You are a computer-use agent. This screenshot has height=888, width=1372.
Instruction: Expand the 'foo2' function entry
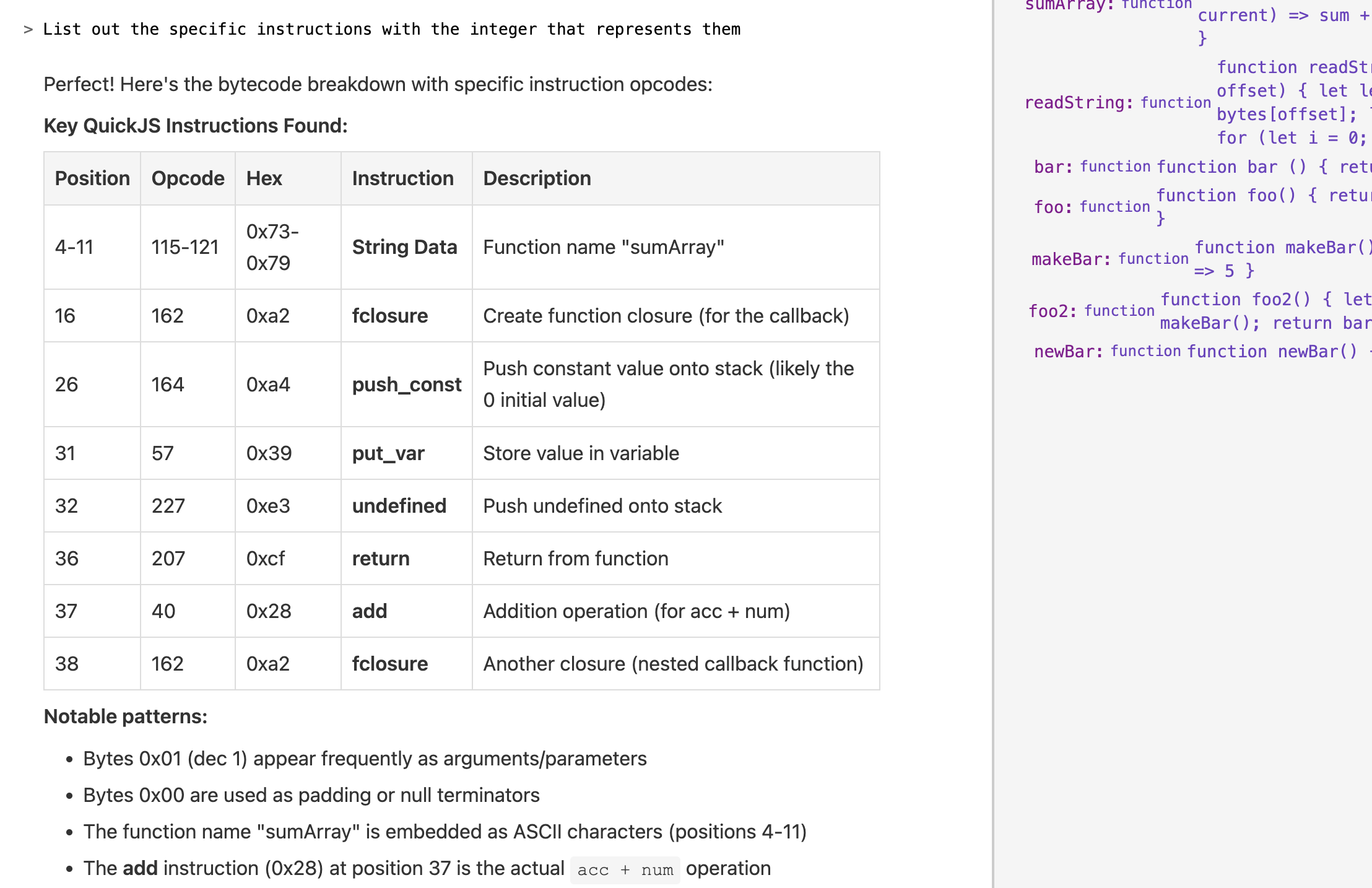tap(1053, 311)
